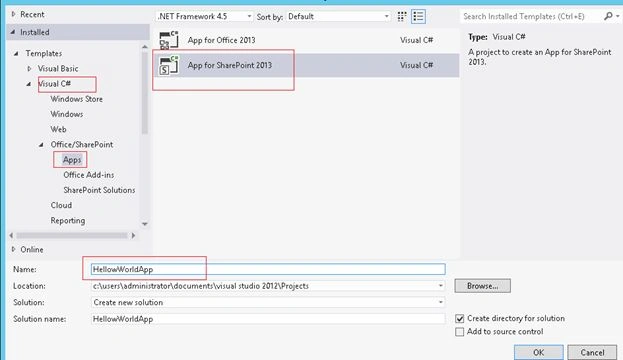
Task: Click the App for Office 2013 icon
Action: (169, 40)
